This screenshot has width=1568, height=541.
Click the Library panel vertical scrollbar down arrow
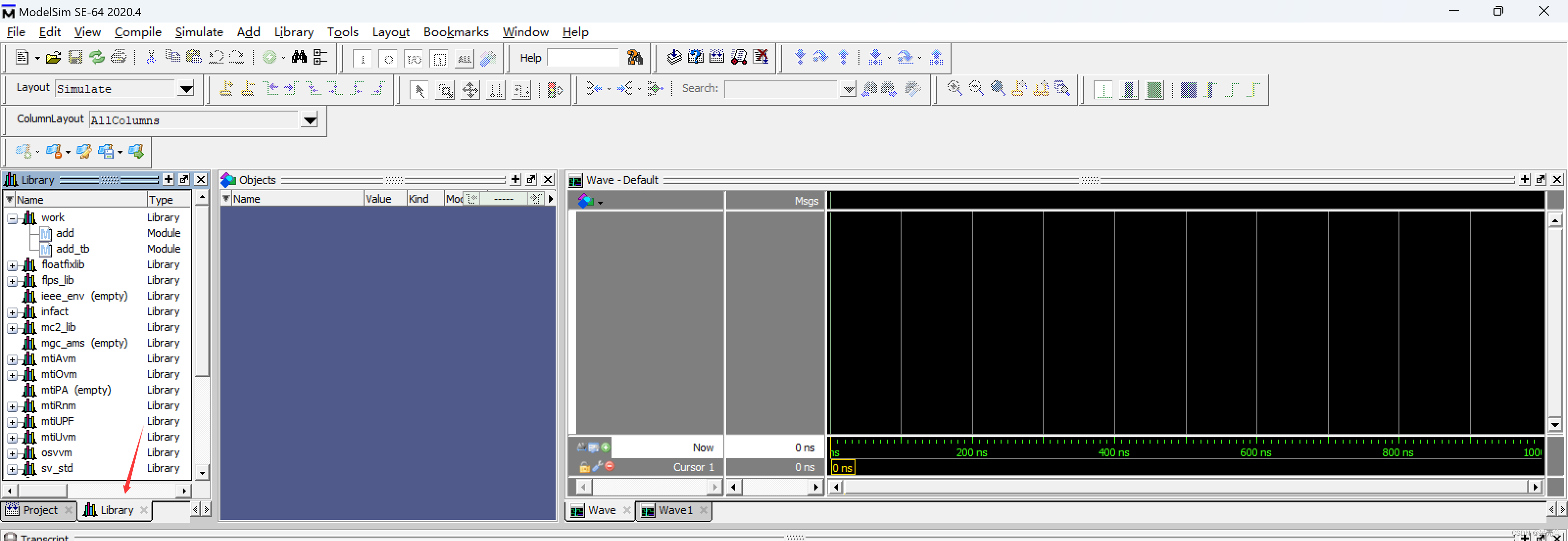pos(202,471)
